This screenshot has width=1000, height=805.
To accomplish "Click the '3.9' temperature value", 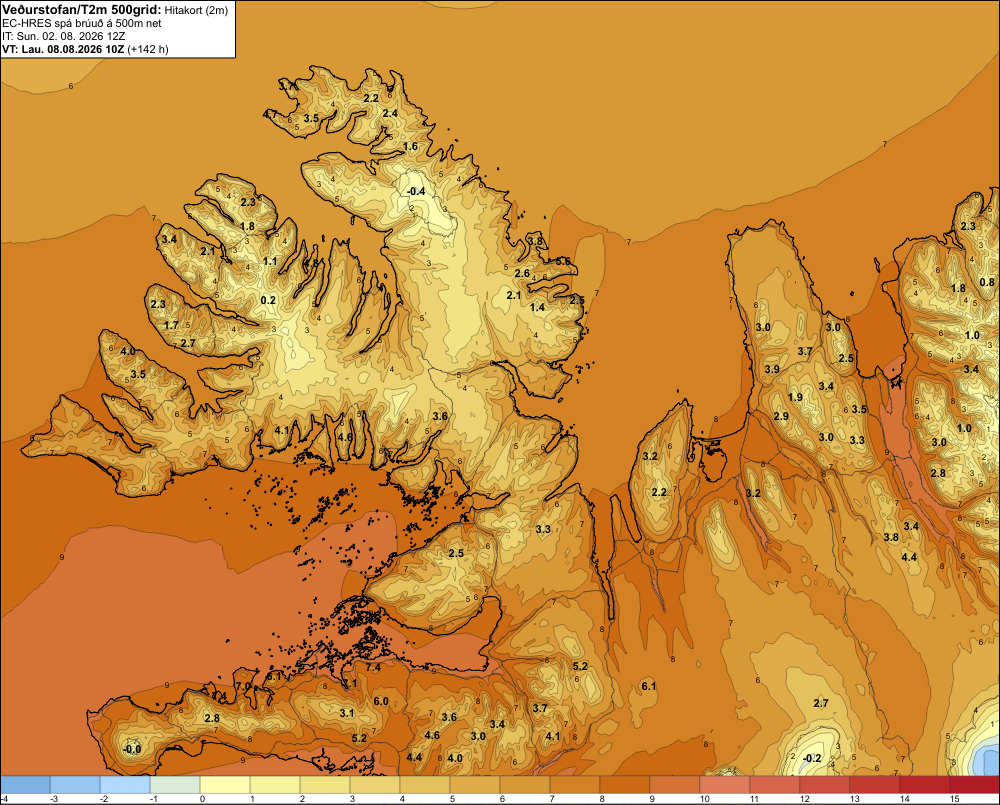I will pyautogui.click(x=772, y=369).
